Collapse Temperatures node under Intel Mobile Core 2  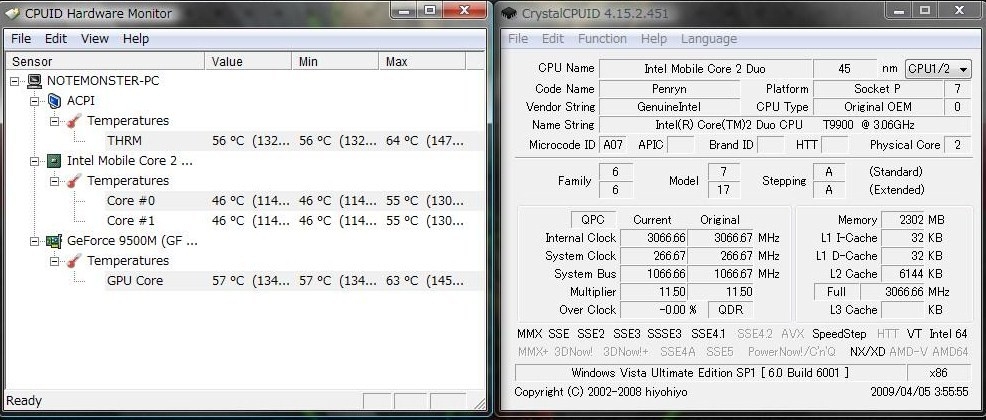point(54,180)
